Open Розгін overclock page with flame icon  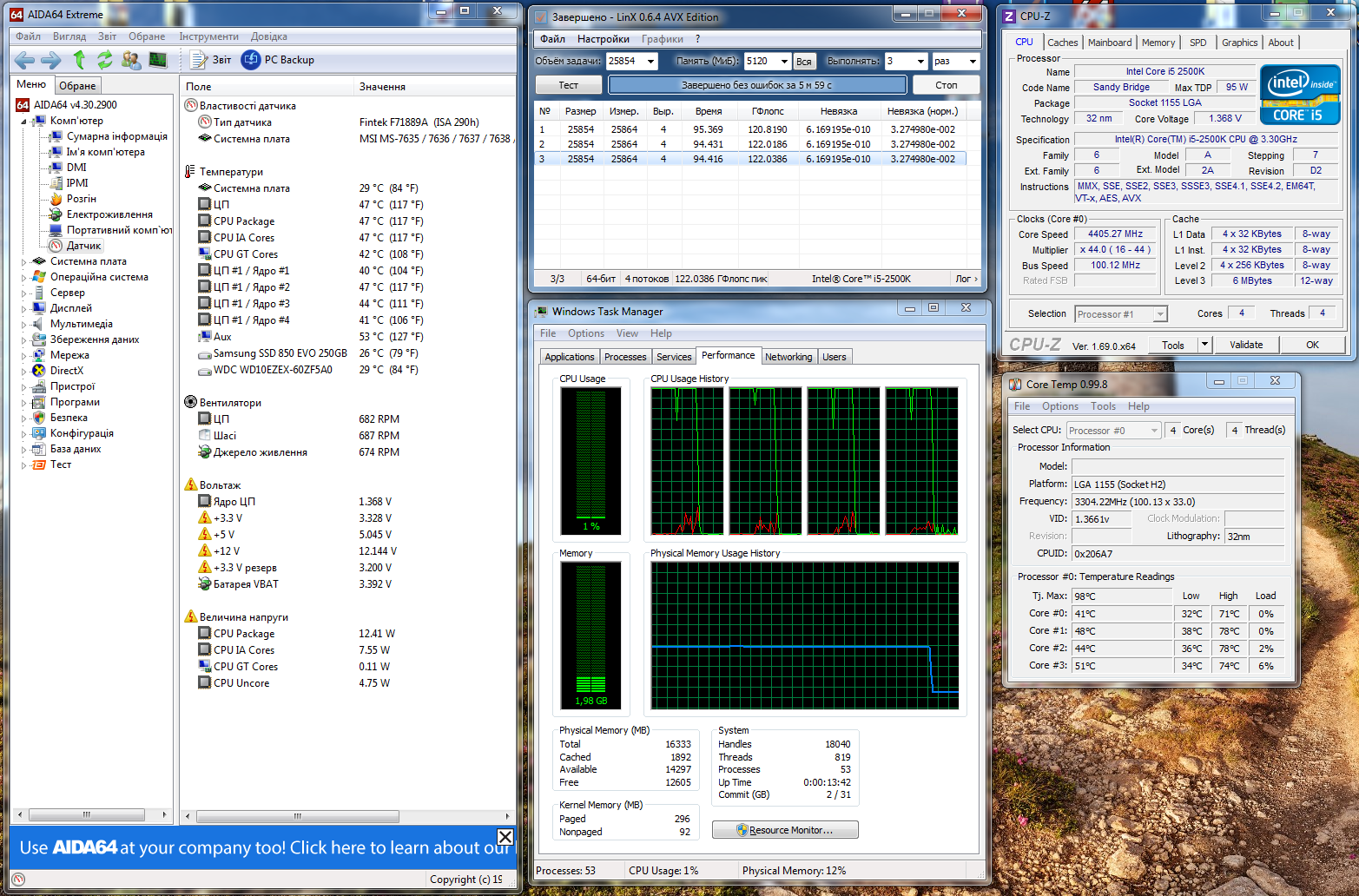coord(73,199)
